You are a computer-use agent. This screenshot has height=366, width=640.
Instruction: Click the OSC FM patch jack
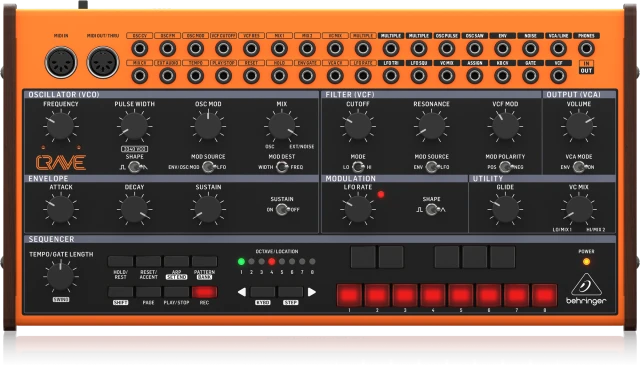pyautogui.click(x=167, y=49)
